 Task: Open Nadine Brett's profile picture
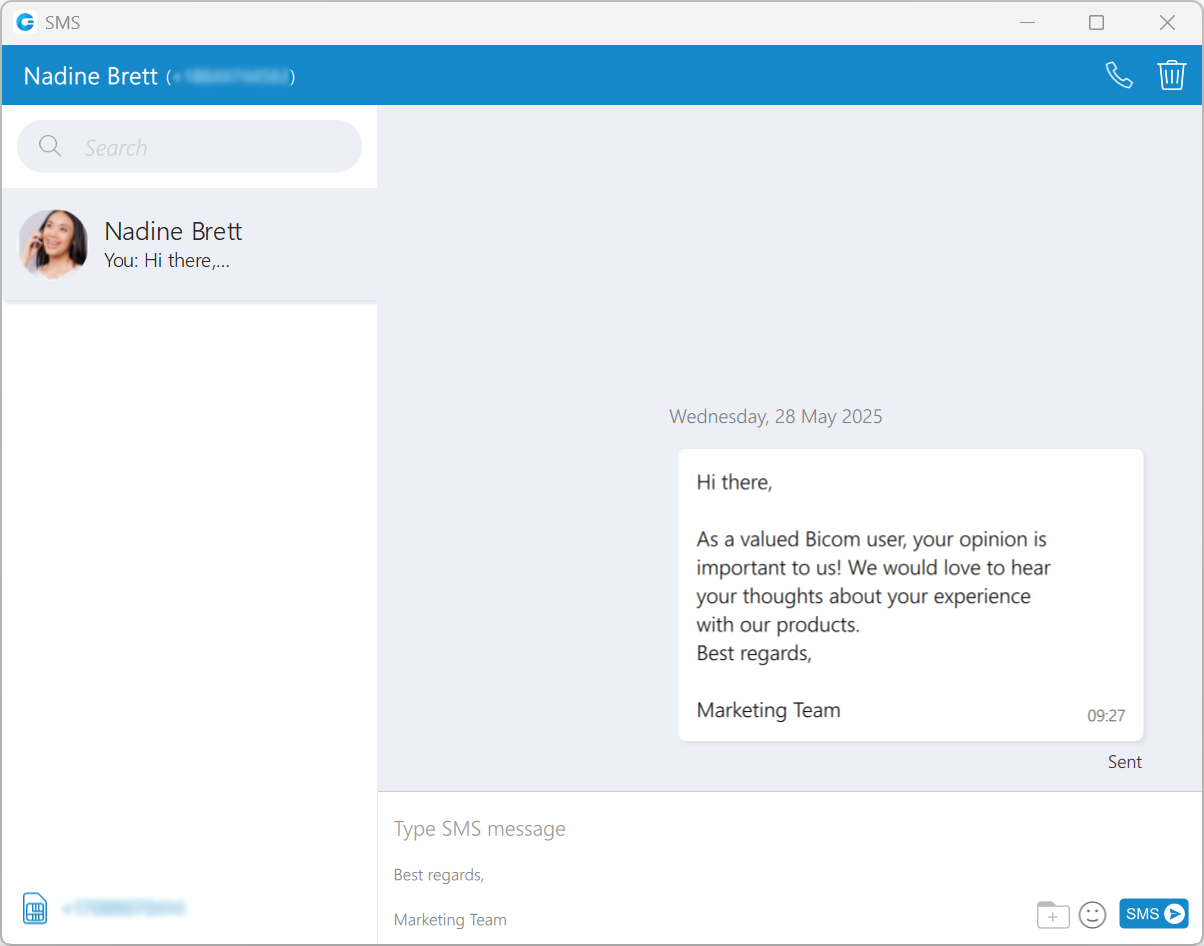[x=53, y=243]
